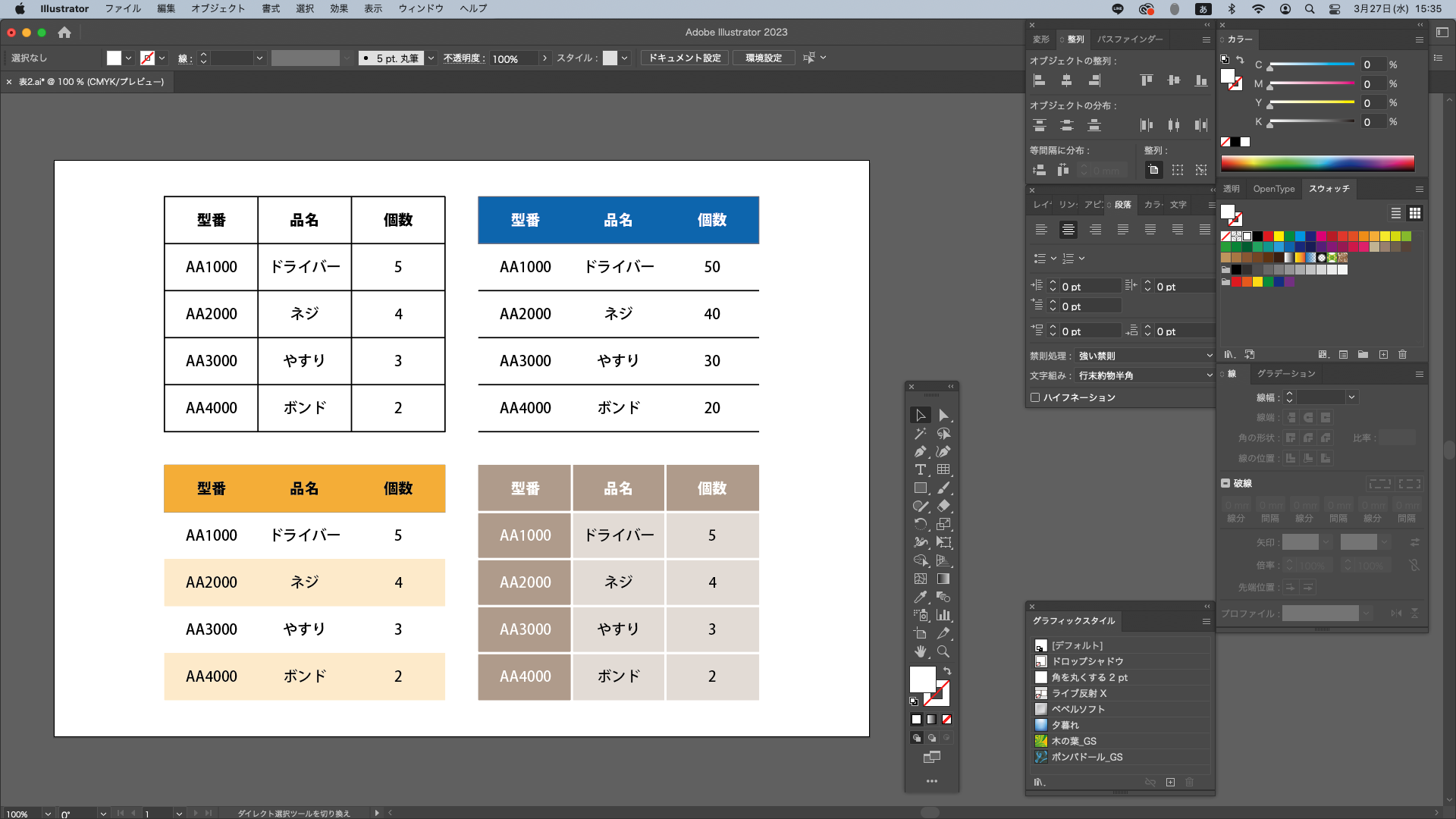Select the Rotate tool

920,525
